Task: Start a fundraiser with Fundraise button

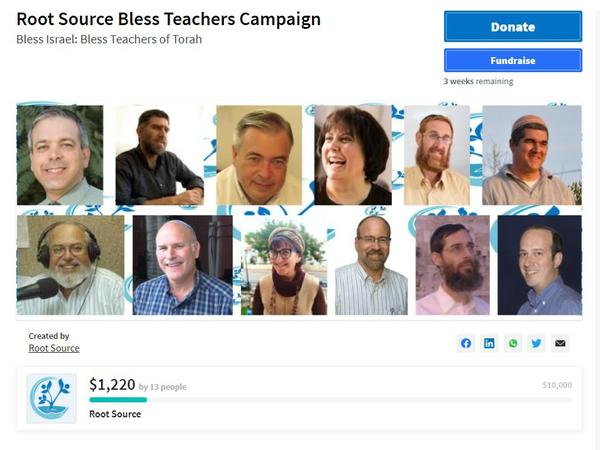Action: point(513,60)
